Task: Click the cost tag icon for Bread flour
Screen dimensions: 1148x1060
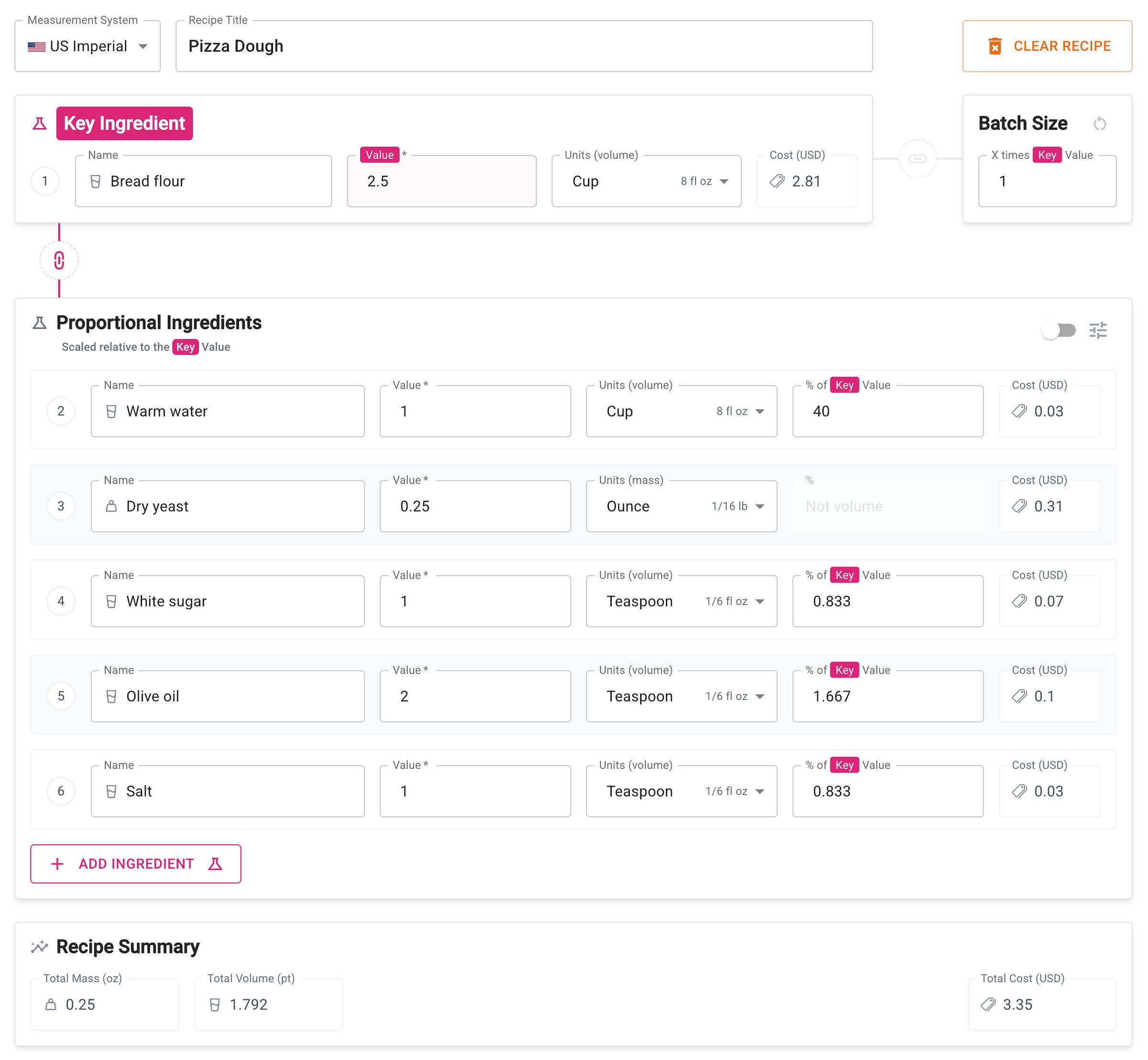Action: point(777,181)
